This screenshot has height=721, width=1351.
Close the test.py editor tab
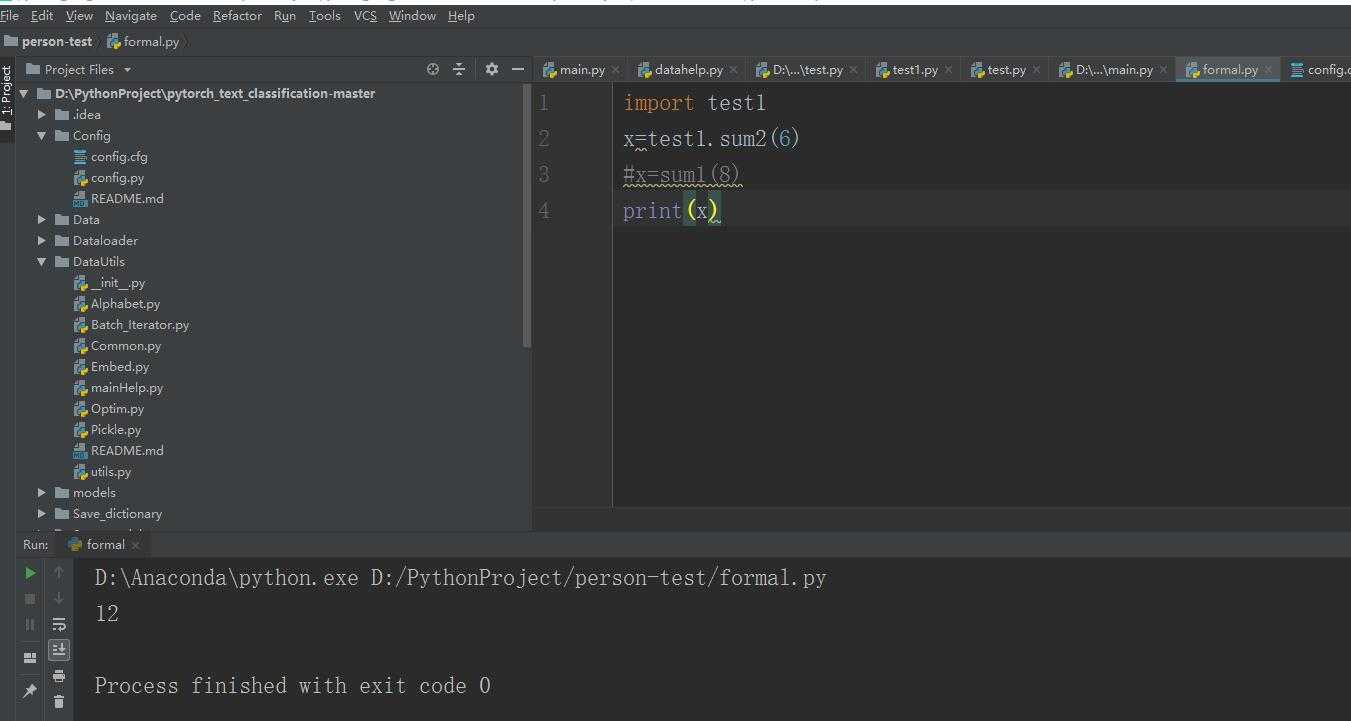coord(1036,70)
